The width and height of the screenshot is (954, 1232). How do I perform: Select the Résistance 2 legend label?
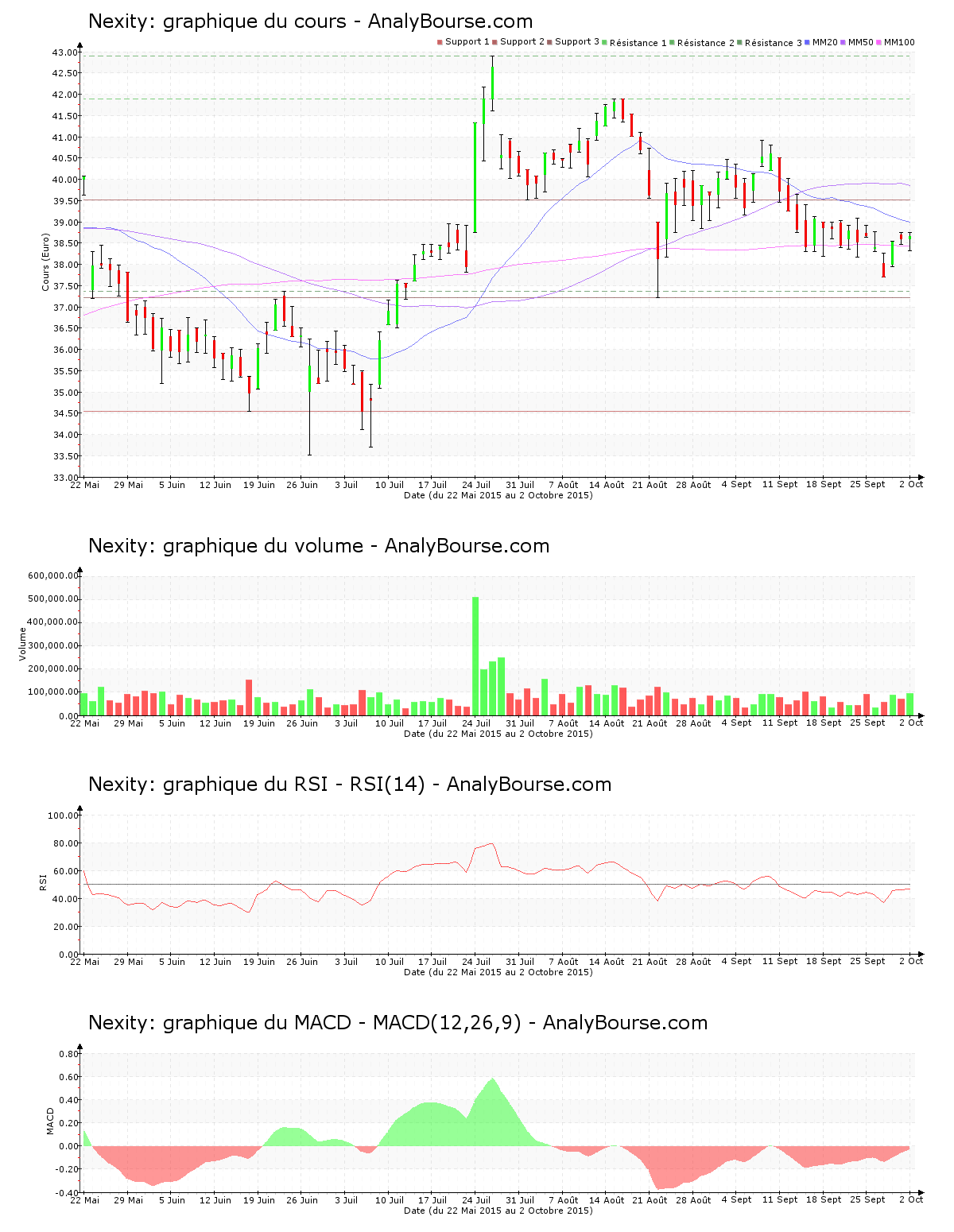click(706, 43)
